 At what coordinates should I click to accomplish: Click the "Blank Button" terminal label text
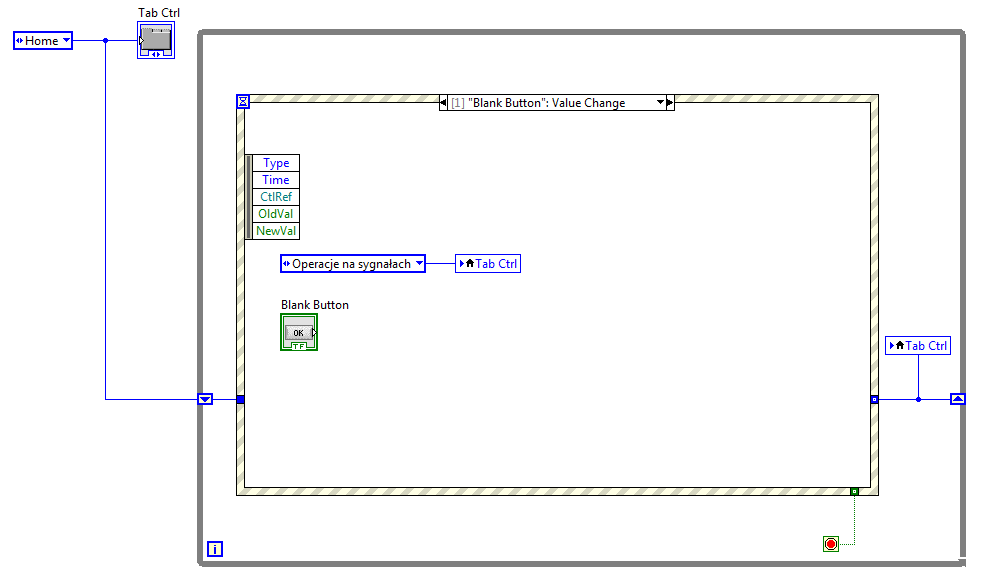coord(315,305)
